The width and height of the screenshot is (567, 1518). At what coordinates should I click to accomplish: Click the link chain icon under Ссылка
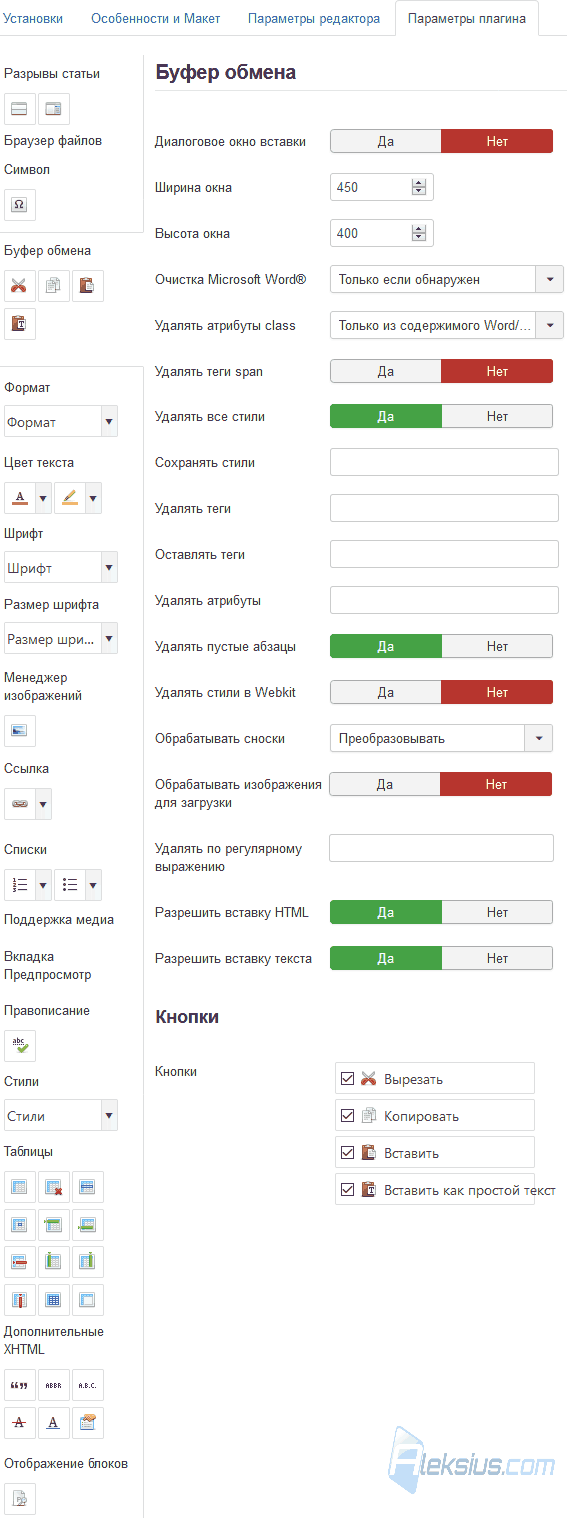click(x=19, y=804)
